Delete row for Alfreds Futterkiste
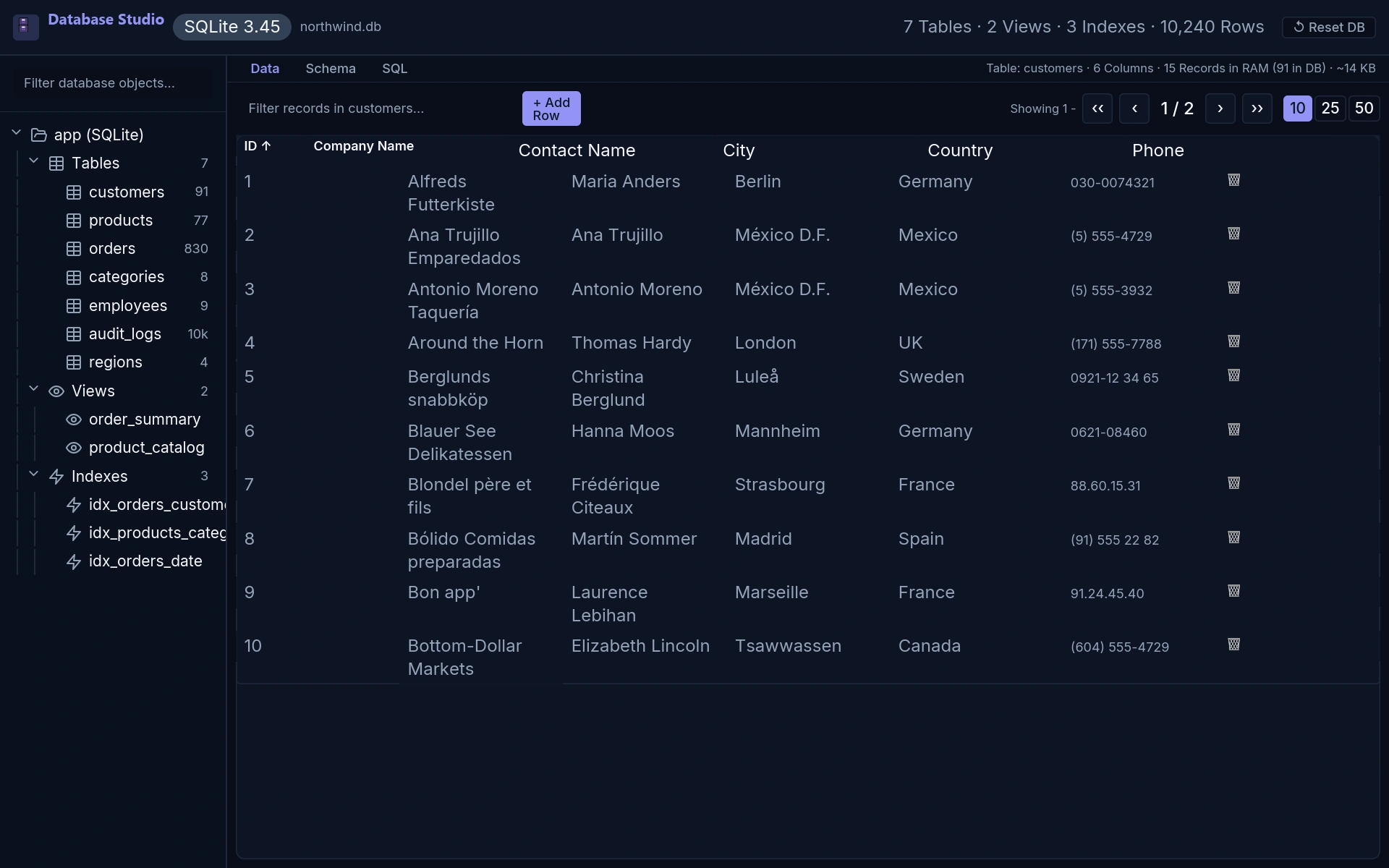 [1234, 180]
